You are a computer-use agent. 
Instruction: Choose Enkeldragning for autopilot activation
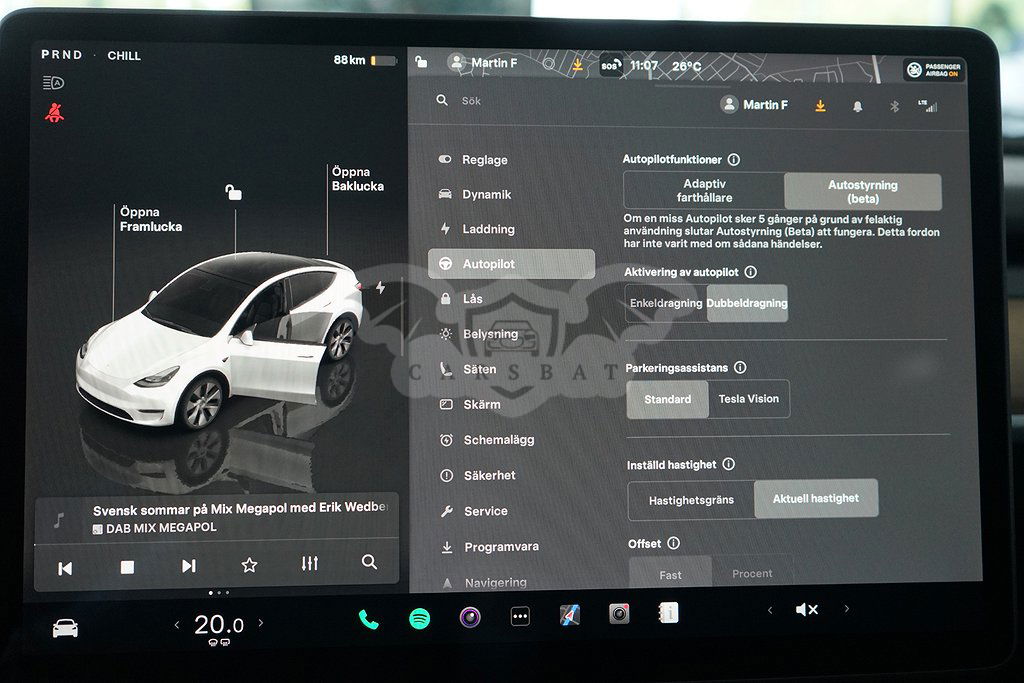click(666, 303)
